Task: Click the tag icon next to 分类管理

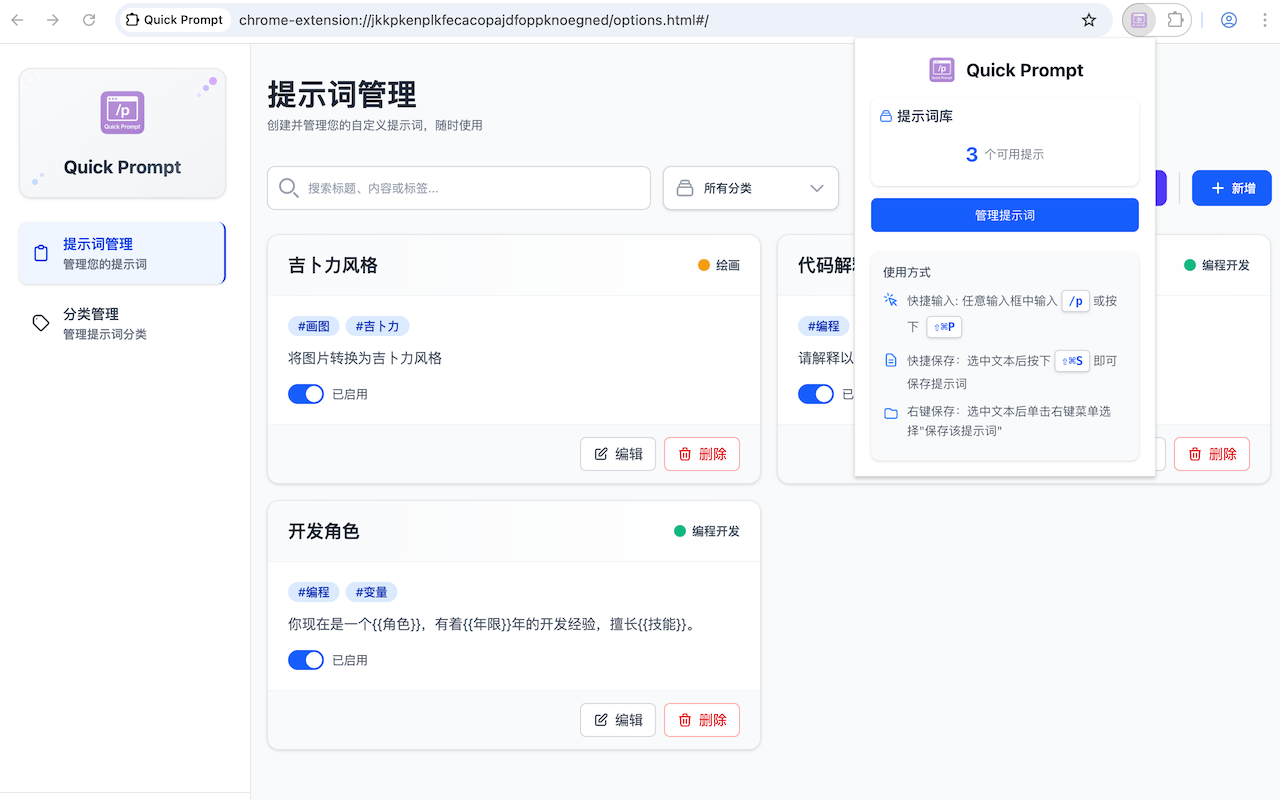Action: point(41,323)
